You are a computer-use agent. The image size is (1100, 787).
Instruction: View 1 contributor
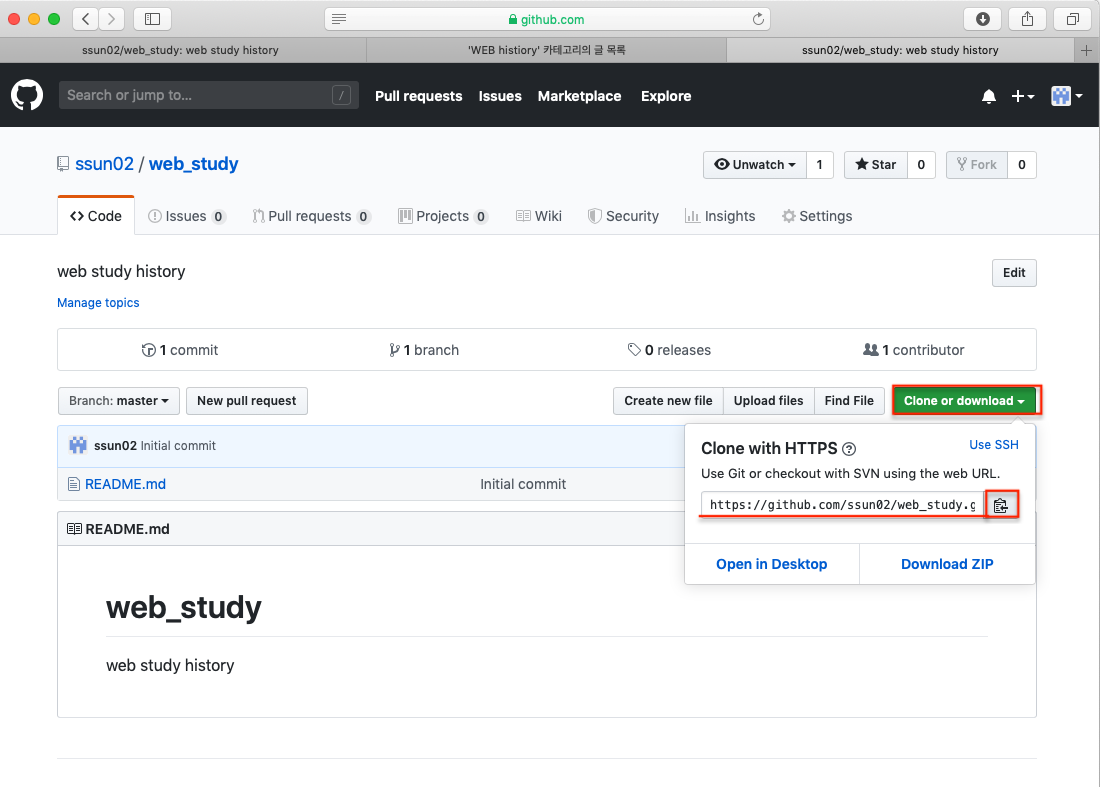click(x=914, y=350)
